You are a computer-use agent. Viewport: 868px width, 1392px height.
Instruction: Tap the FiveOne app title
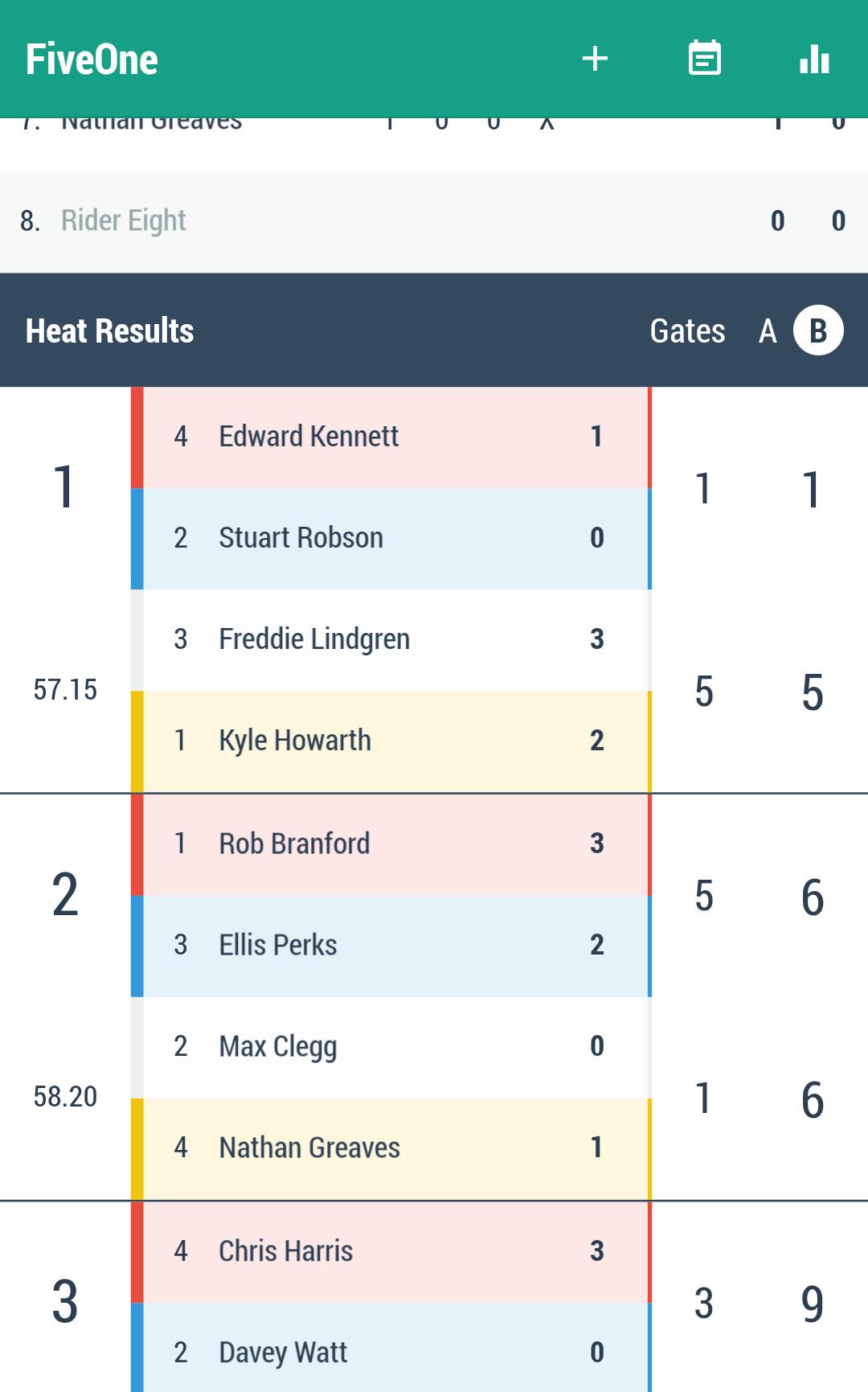pos(92,60)
